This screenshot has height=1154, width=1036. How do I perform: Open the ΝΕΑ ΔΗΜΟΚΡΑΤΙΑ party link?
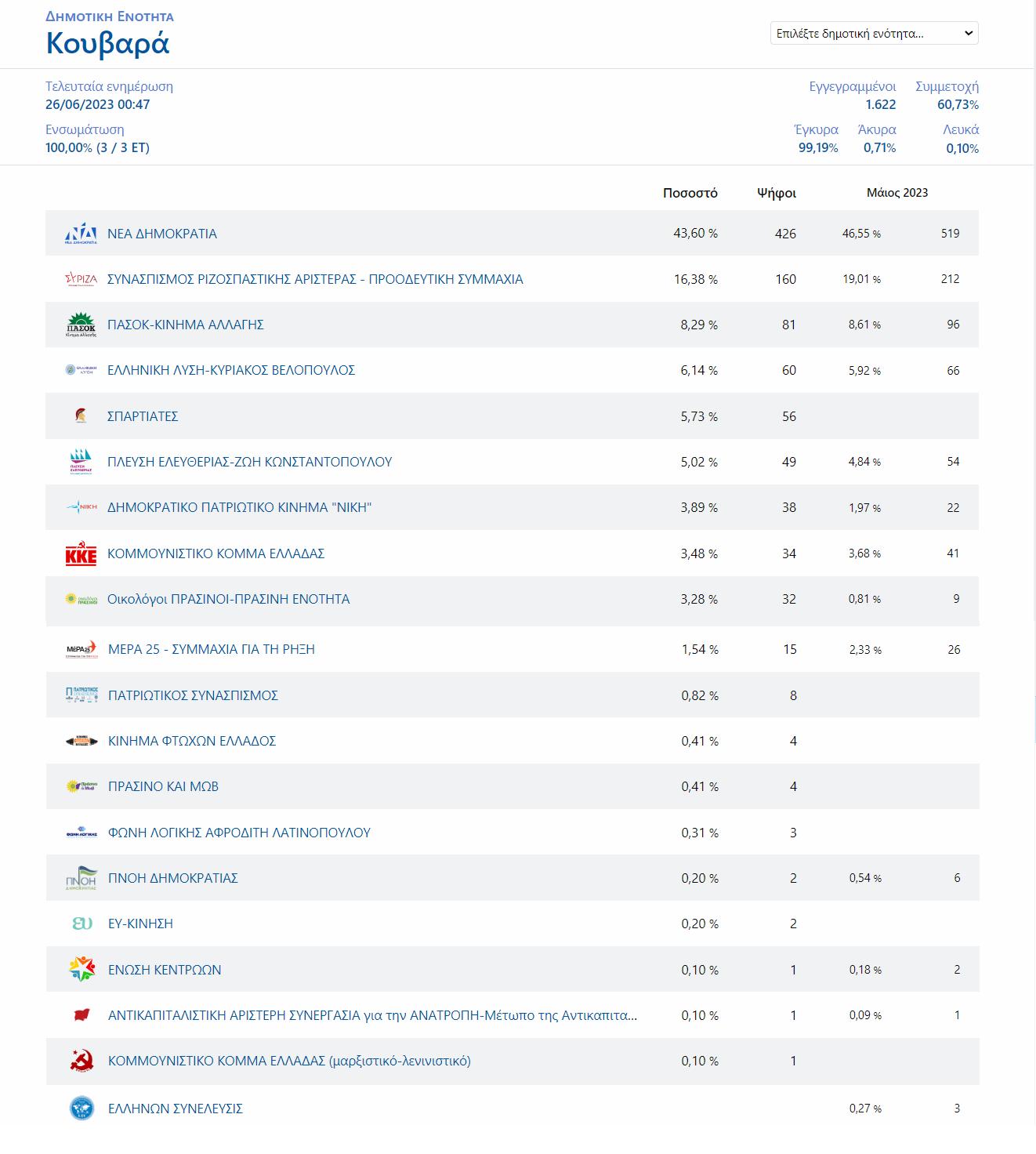(x=162, y=234)
